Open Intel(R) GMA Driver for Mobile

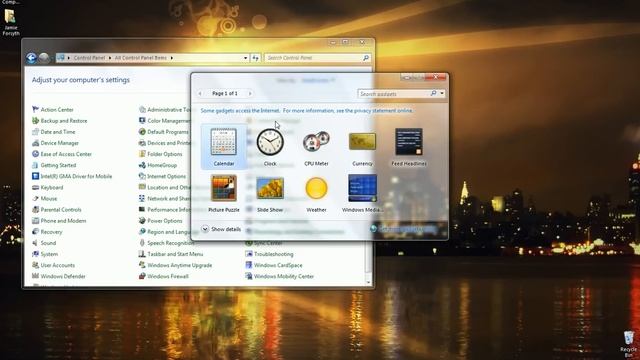click(x=72, y=176)
